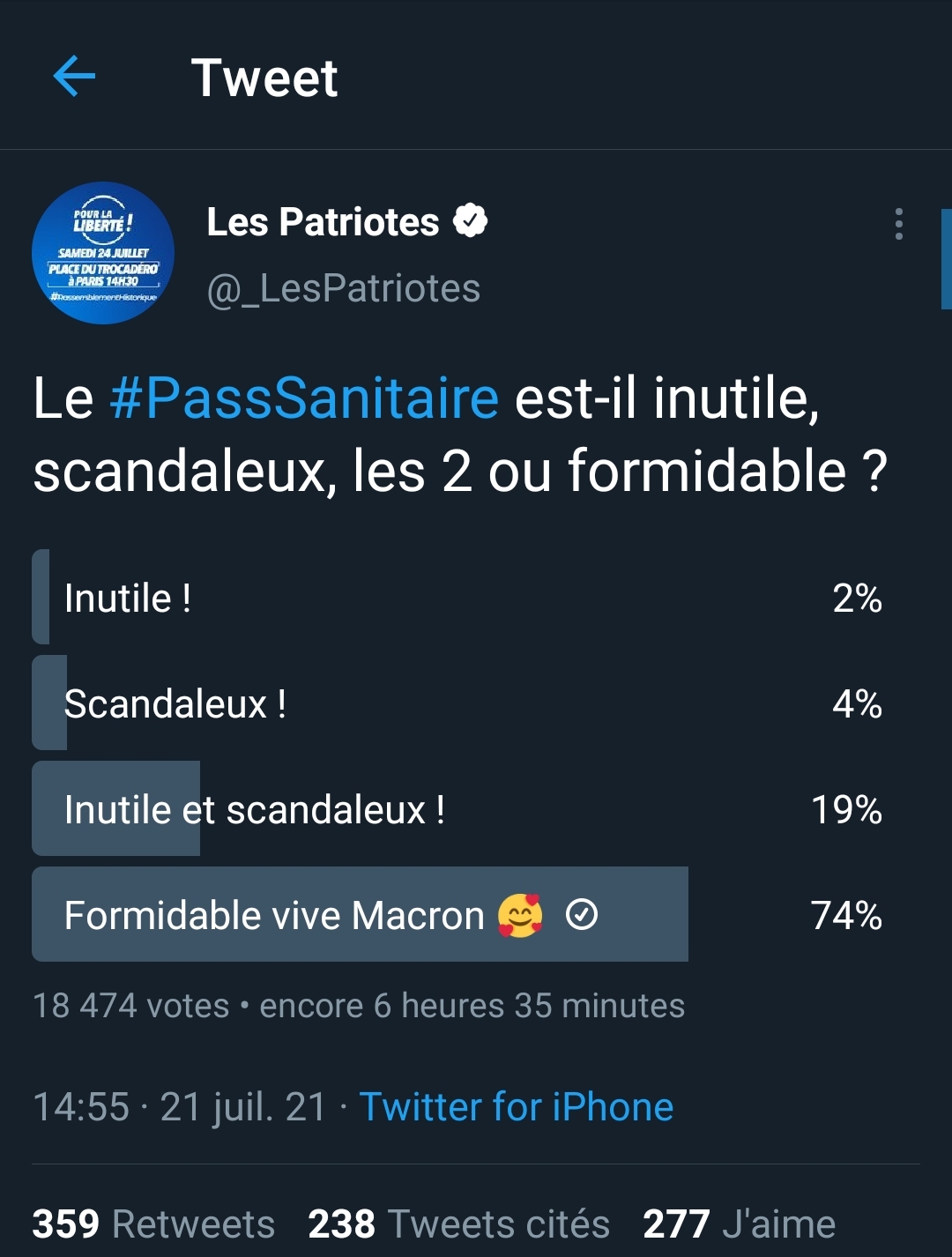This screenshot has width=952, height=1257.
Task: Click the @_LesPatriotes handle
Action: (344, 289)
